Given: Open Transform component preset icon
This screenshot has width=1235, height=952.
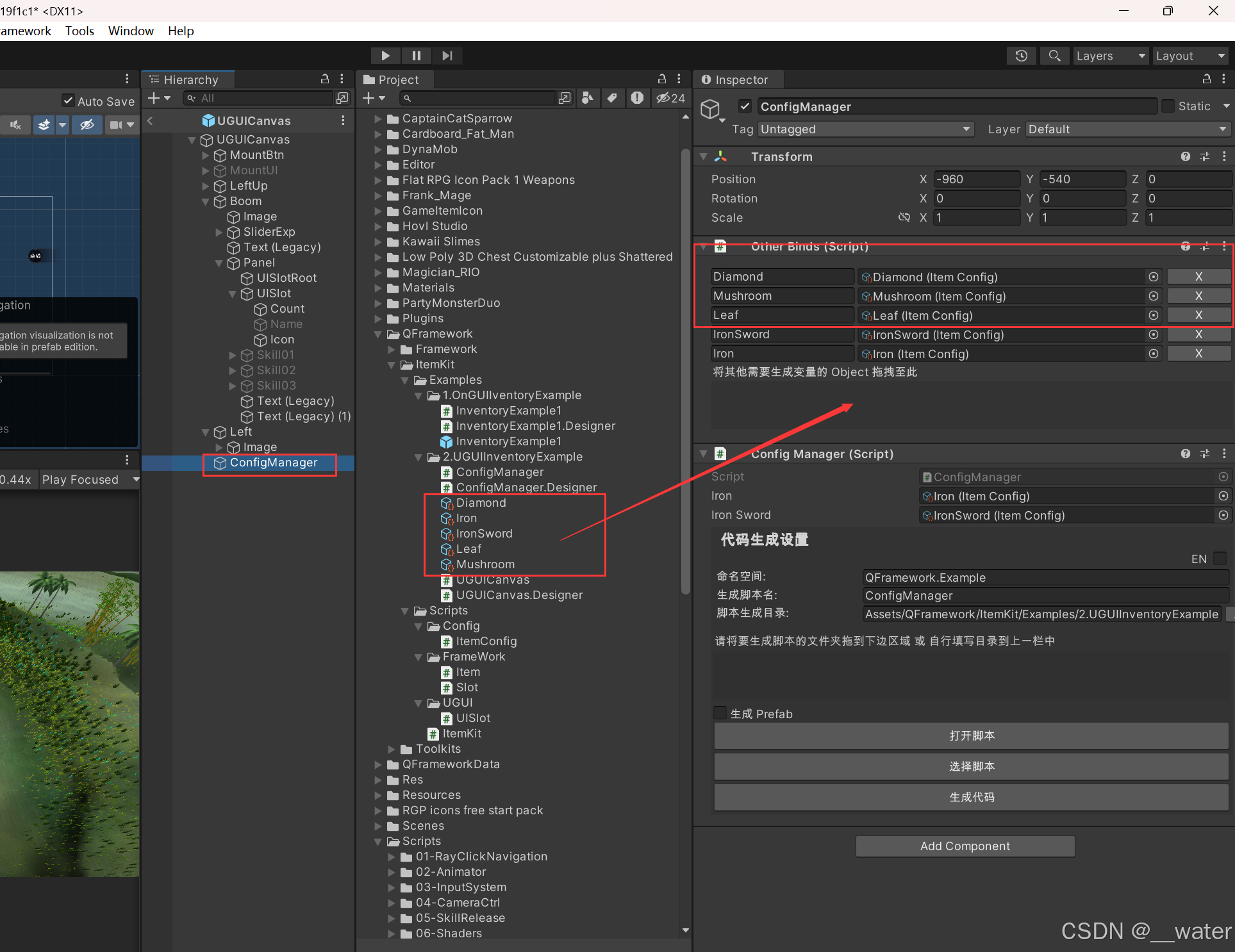Looking at the screenshot, I should 1205,156.
